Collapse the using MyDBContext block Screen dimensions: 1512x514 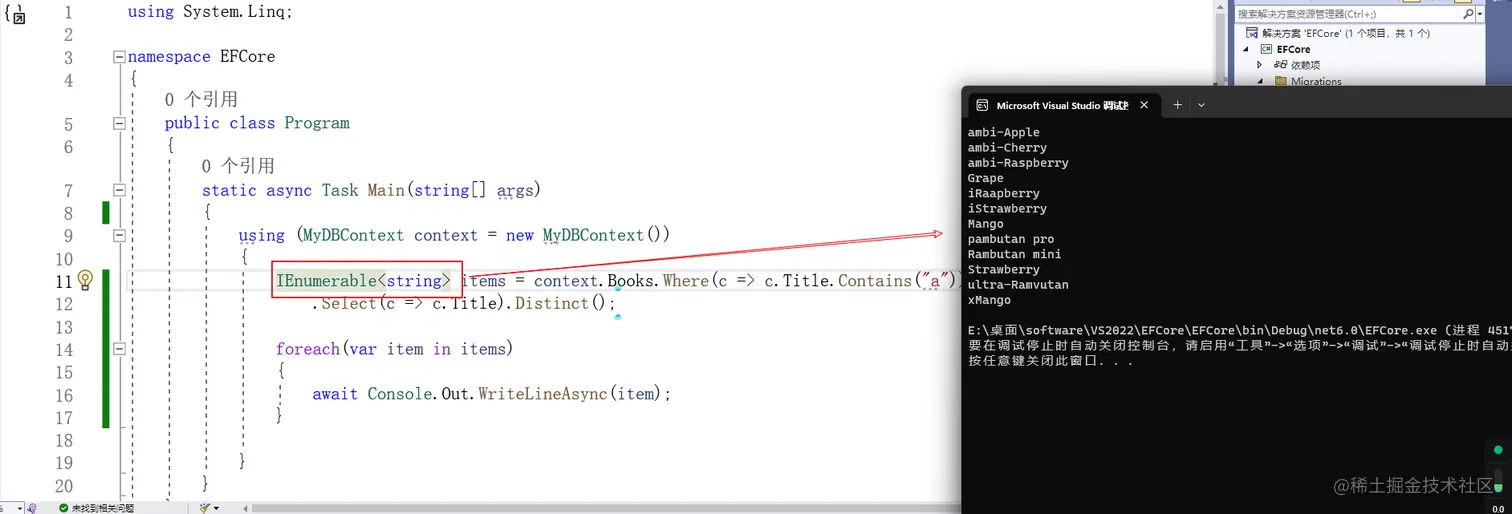120,236
